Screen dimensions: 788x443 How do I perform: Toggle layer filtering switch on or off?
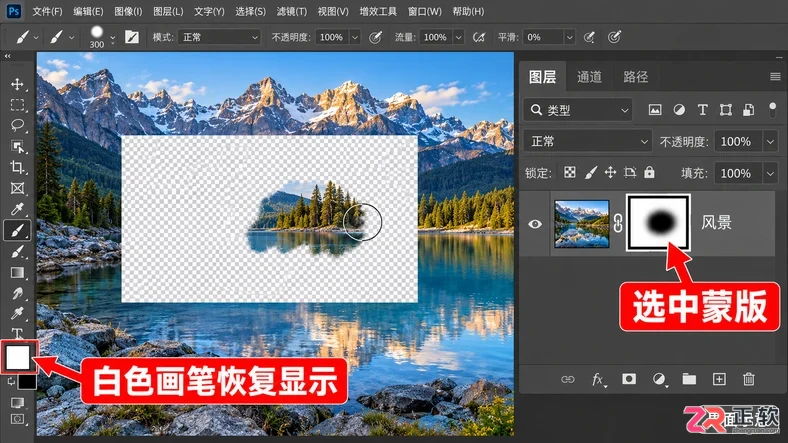coord(772,109)
